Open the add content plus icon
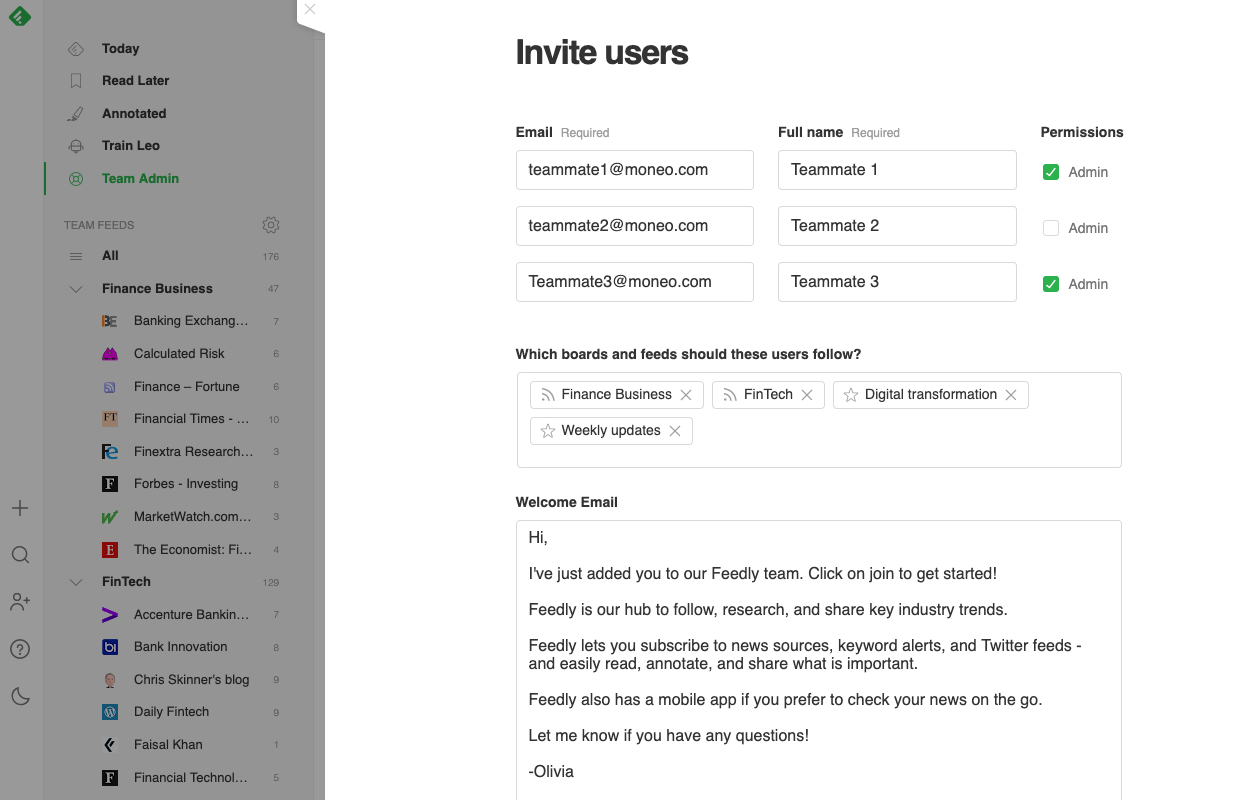Screen dimensions: 1259x800 tap(20, 508)
